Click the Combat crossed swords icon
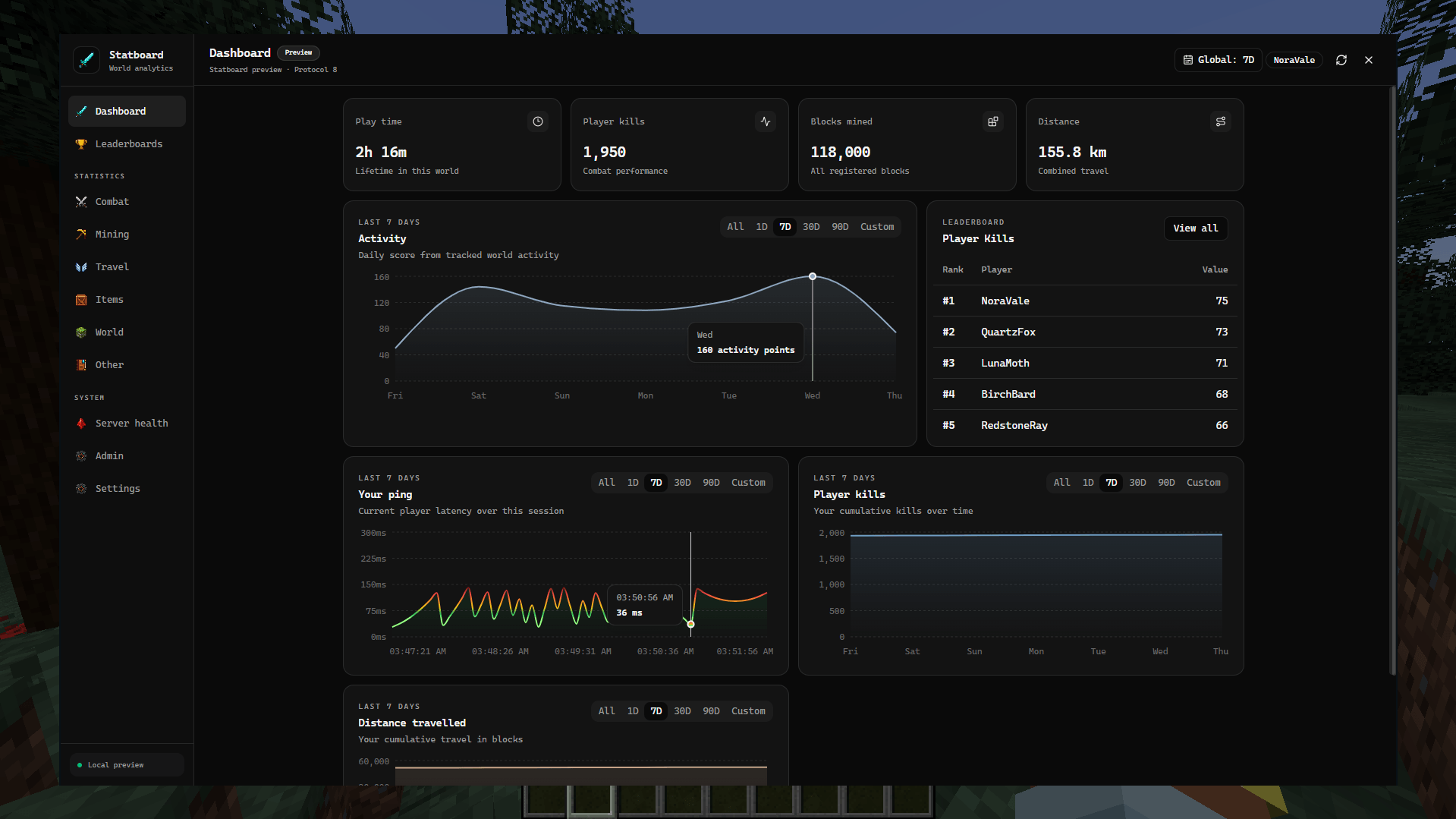Image resolution: width=1456 pixels, height=819 pixels. pos(81,201)
